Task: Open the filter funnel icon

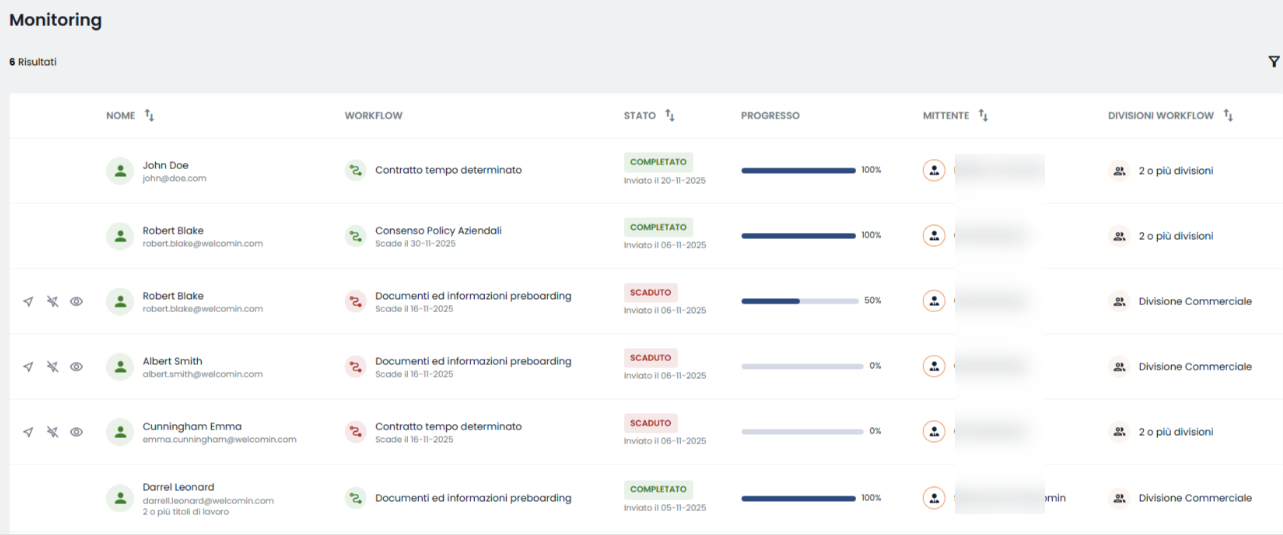Action: point(1274,62)
